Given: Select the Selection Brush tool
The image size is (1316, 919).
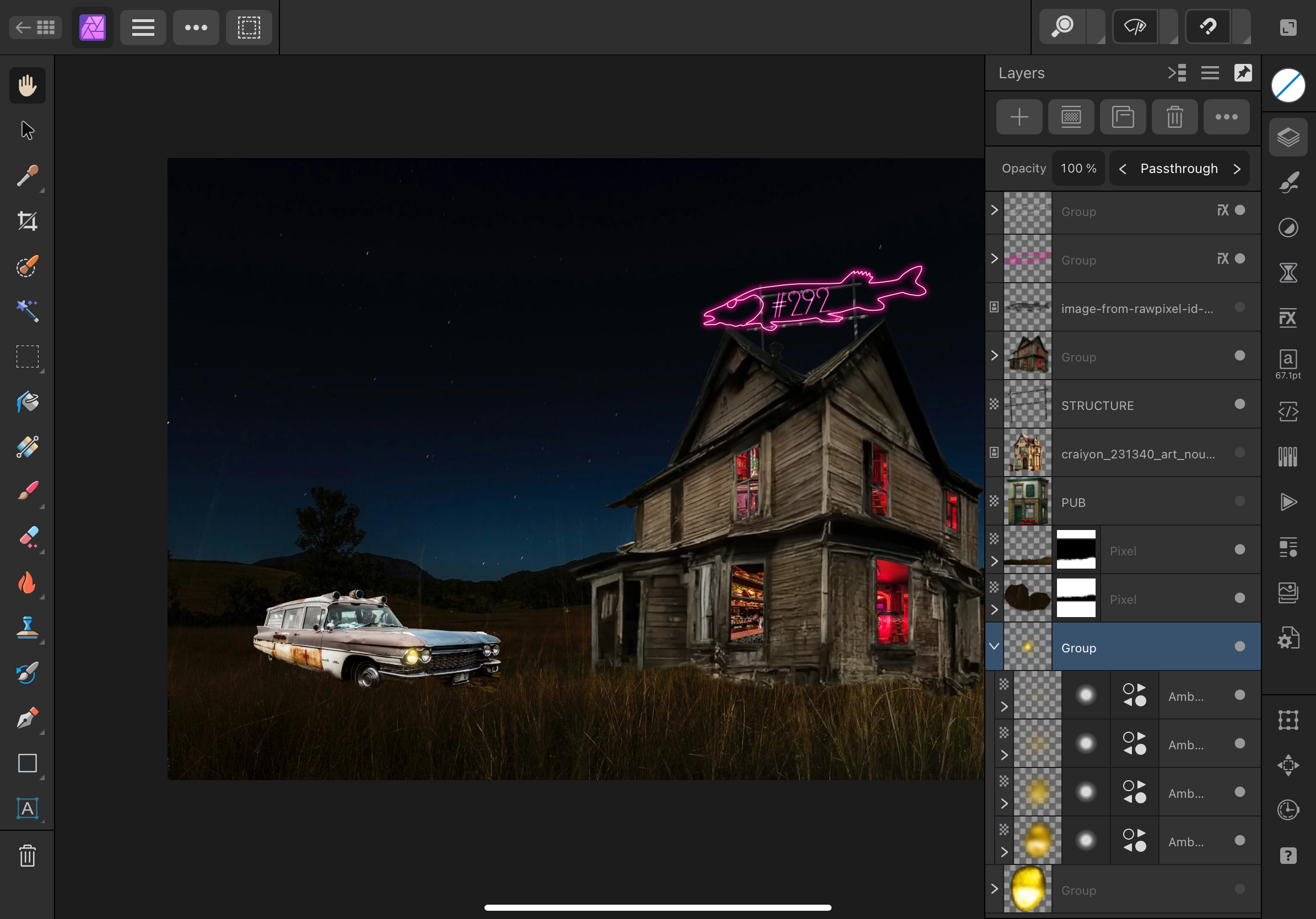Looking at the screenshot, I should (x=27, y=267).
